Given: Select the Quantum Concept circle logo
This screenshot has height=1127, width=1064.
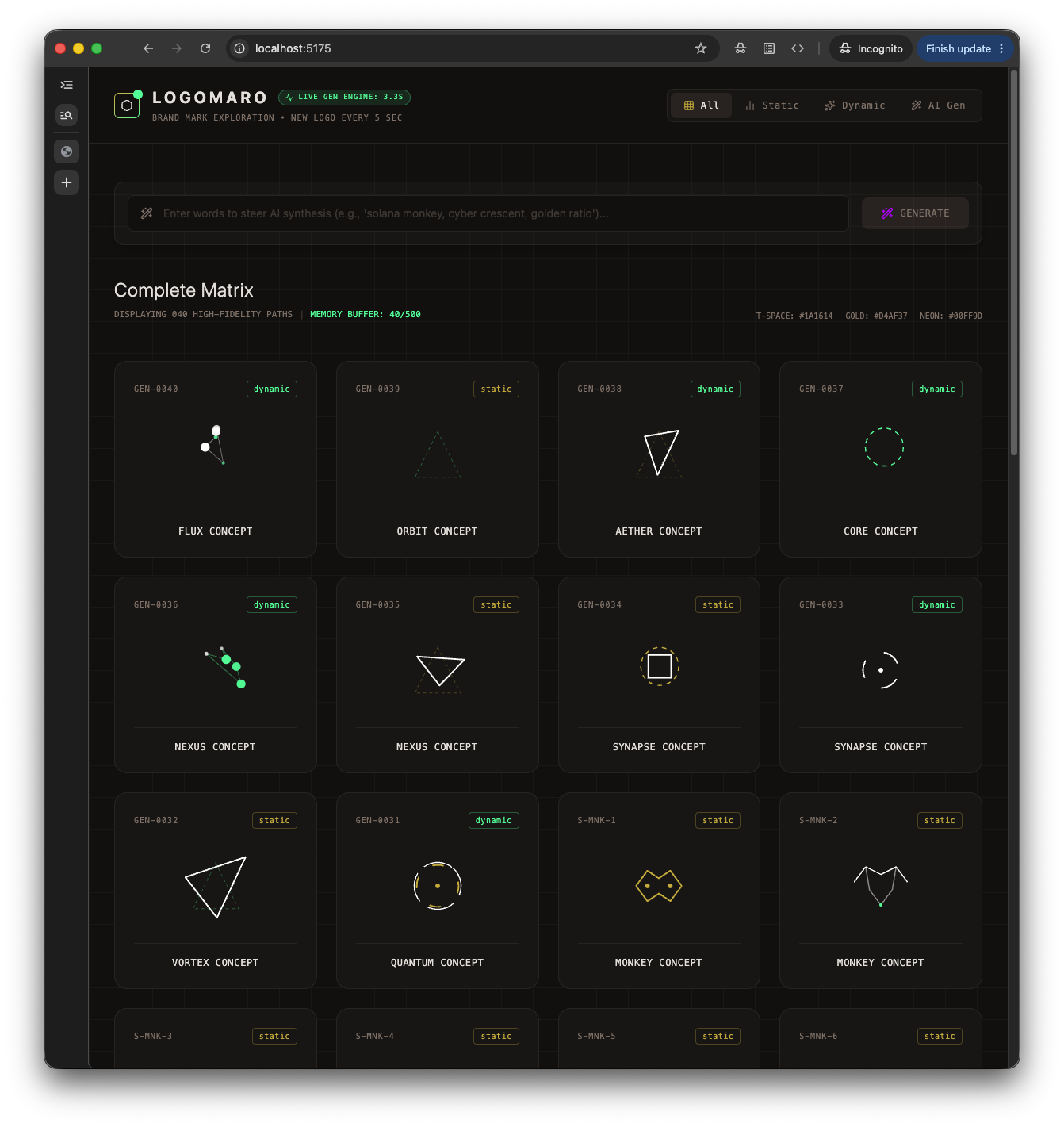Looking at the screenshot, I should tap(438, 885).
